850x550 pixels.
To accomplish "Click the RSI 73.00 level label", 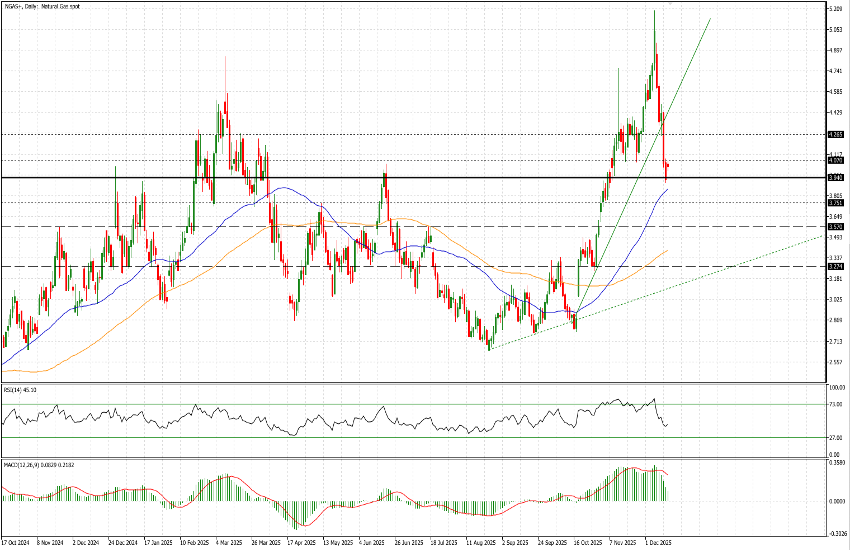I will tap(835, 405).
